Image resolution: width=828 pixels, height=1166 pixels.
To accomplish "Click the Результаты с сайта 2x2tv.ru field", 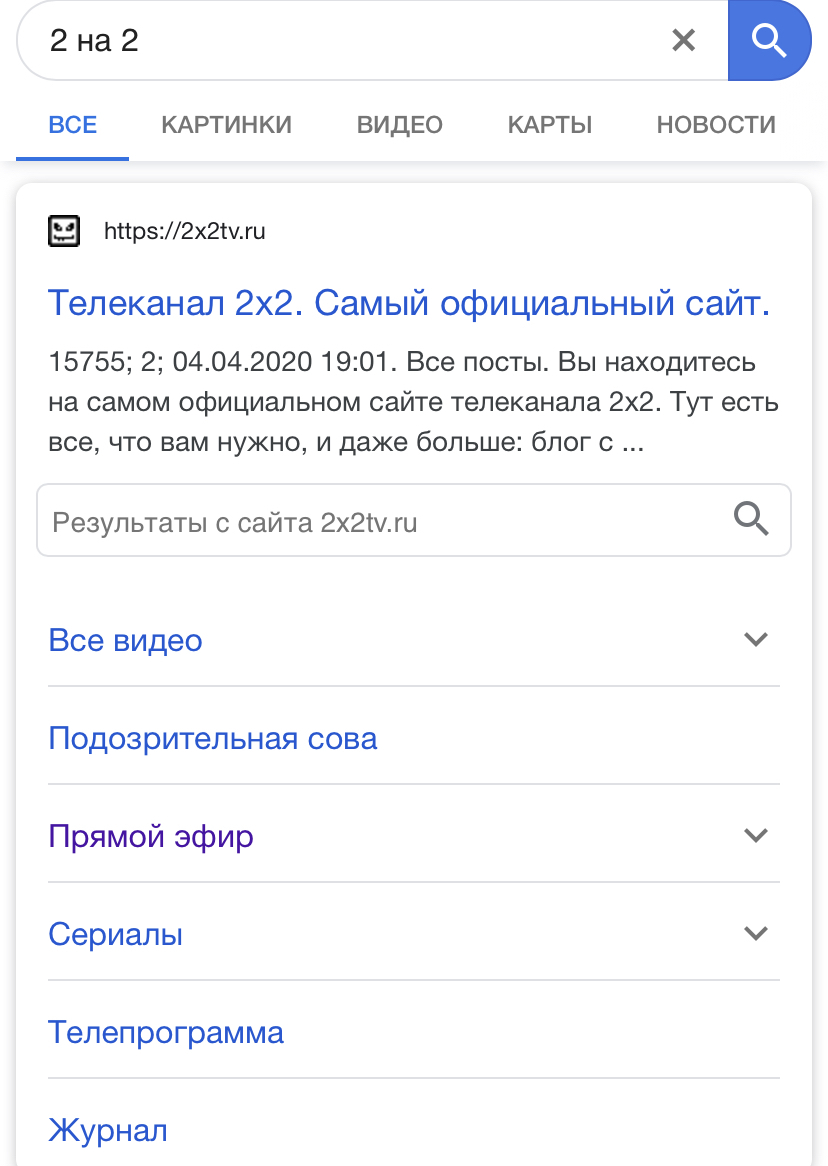I will click(x=380, y=521).
